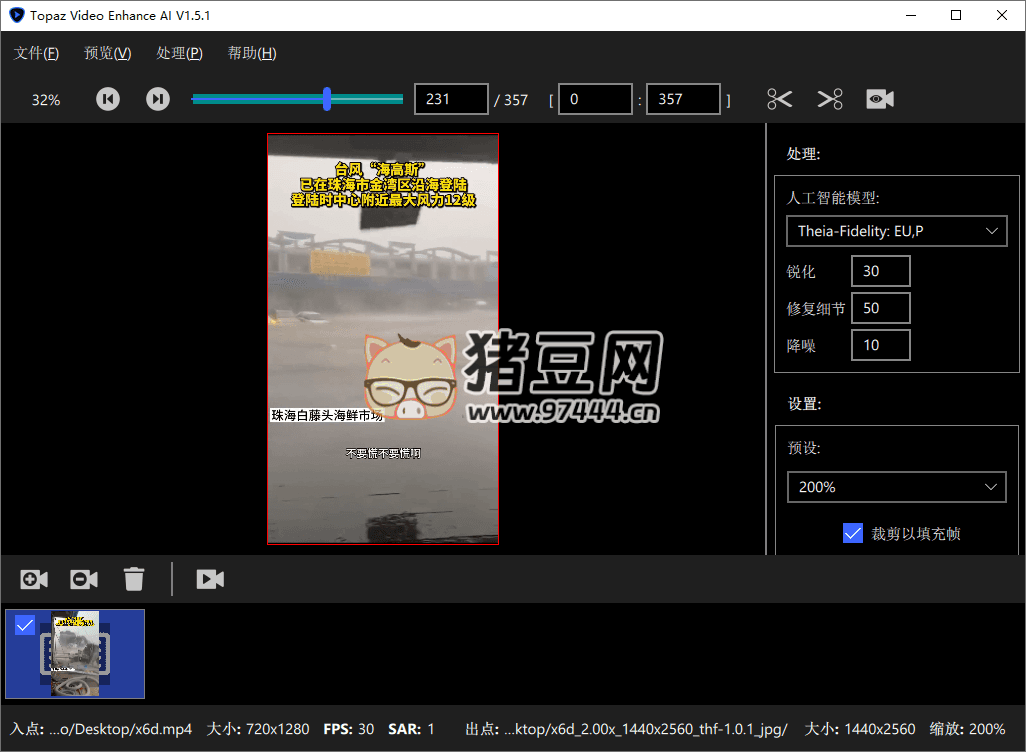Jump to last frame with skip-forward control
The height and width of the screenshot is (752, 1026).
(157, 99)
